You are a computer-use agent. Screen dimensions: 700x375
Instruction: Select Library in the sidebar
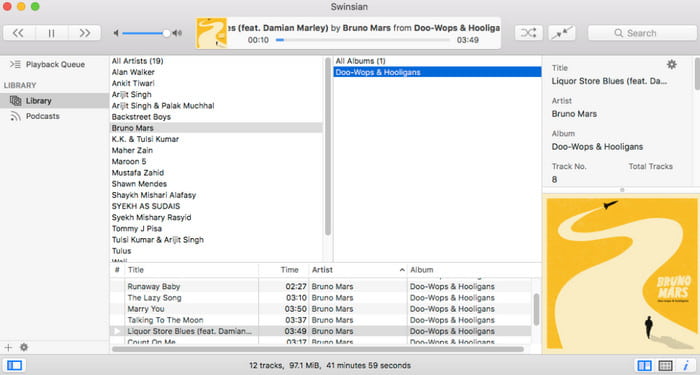point(54,101)
